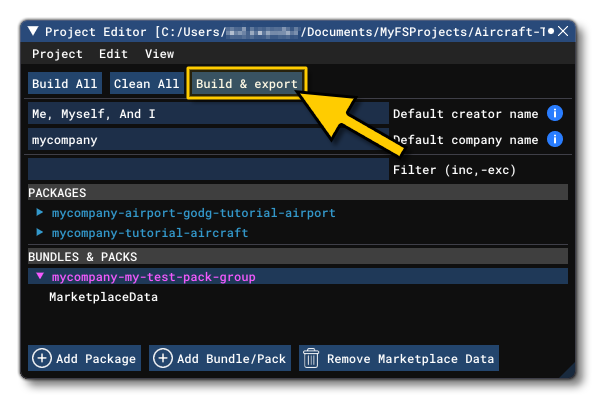Close the Project Editor window
This screenshot has width=596, height=399.
[x=563, y=31]
